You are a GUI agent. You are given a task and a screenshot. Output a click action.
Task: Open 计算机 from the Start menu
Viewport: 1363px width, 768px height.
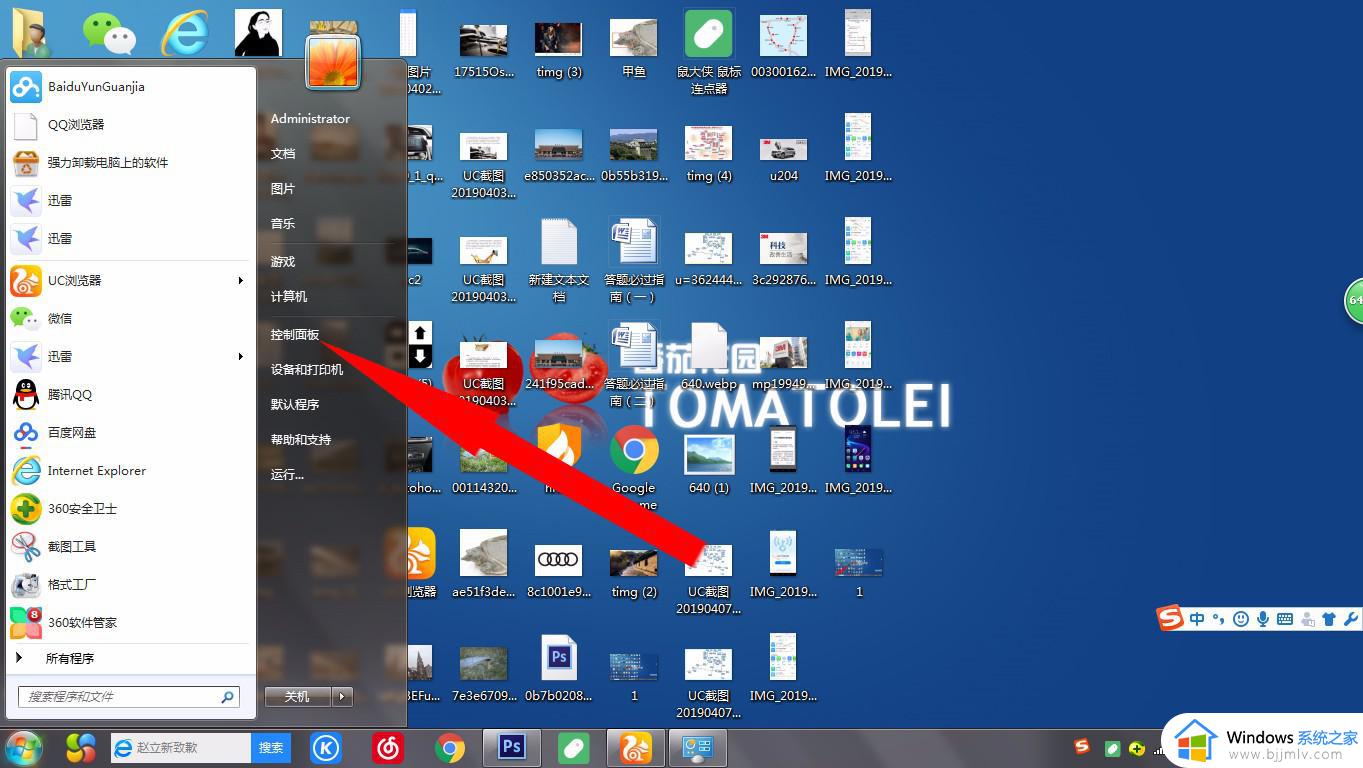(289, 297)
